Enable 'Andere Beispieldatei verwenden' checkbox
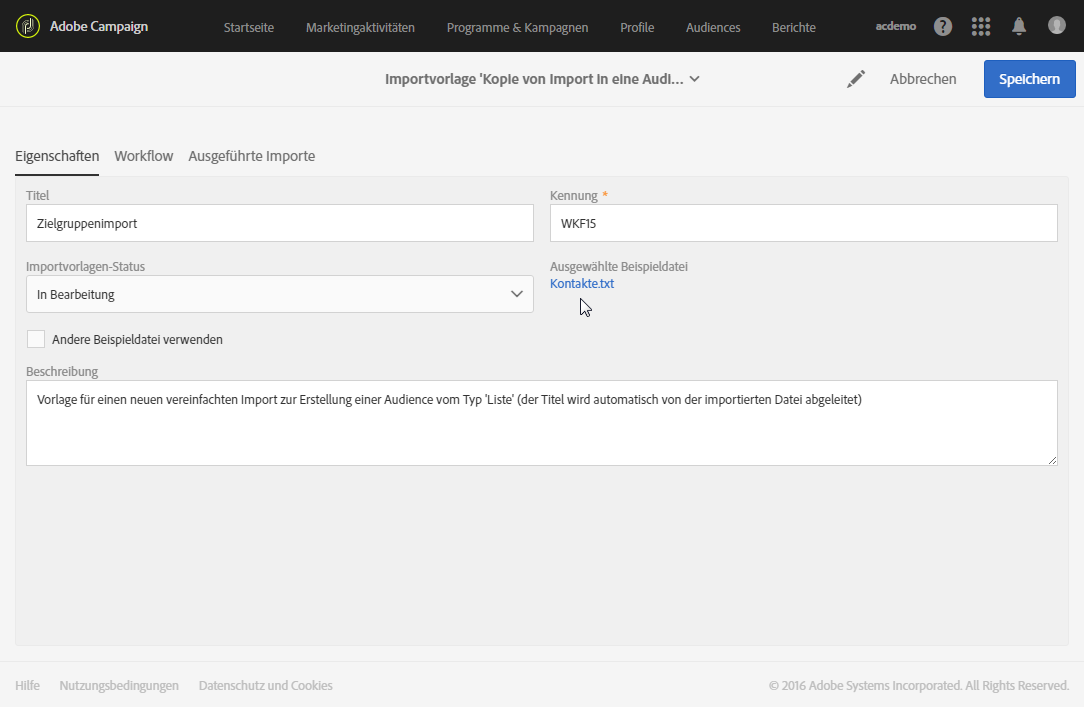The image size is (1084, 707). click(36, 339)
